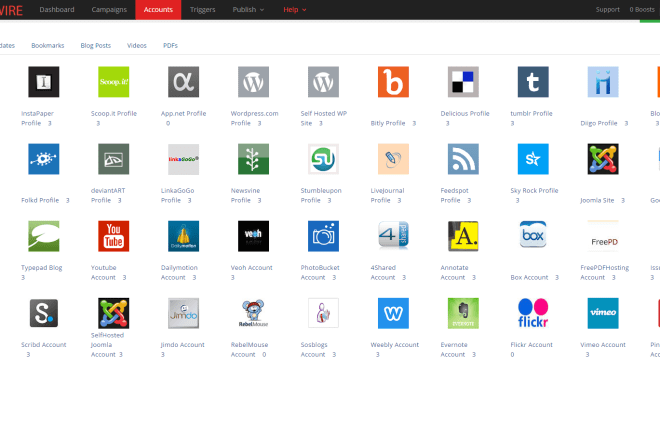Click the Bitly Profile label

point(388,123)
